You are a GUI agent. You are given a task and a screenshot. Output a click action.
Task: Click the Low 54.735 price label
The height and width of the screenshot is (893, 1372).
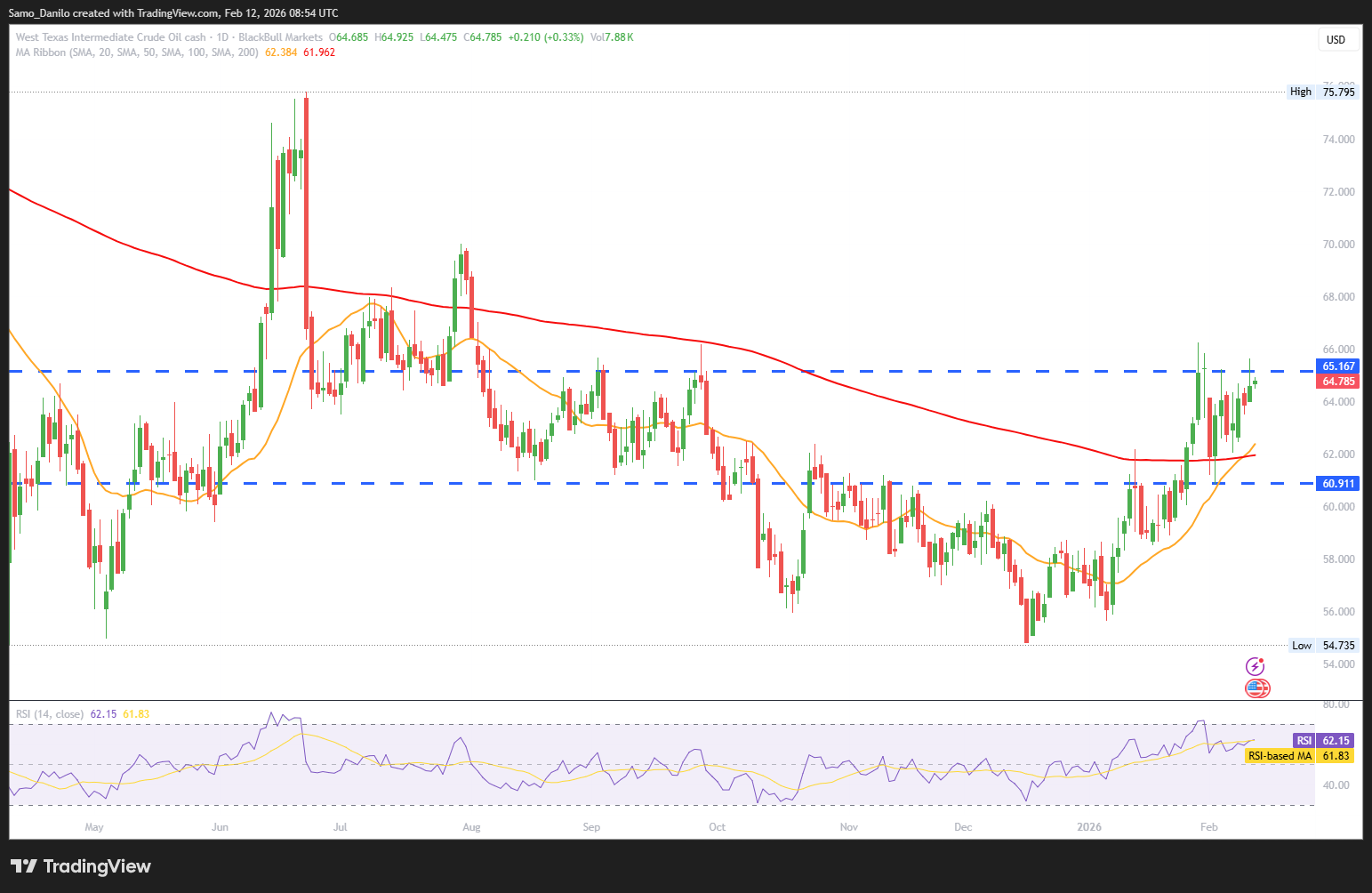click(x=1322, y=646)
